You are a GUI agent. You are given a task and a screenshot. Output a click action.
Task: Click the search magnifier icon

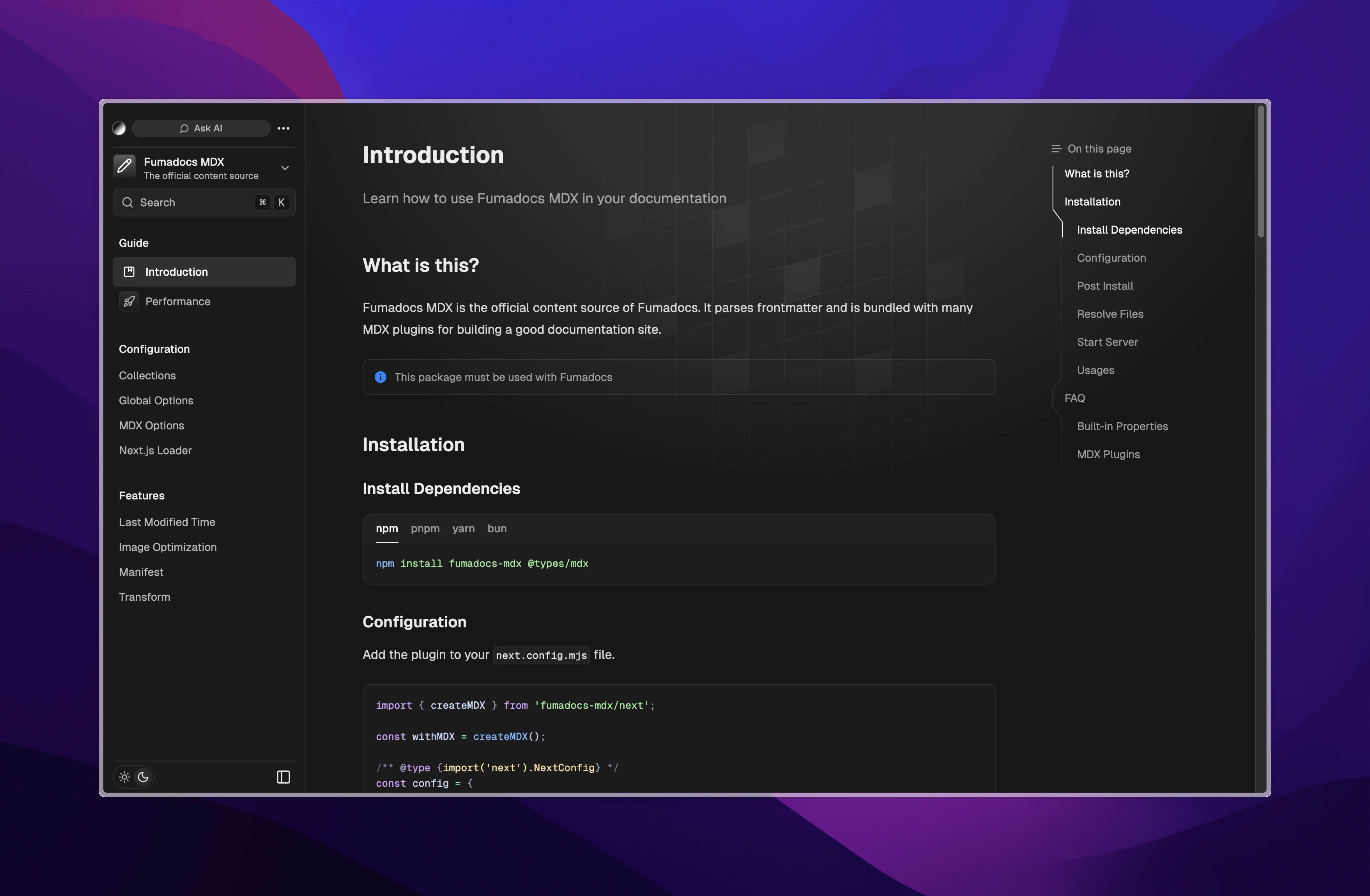[128, 202]
